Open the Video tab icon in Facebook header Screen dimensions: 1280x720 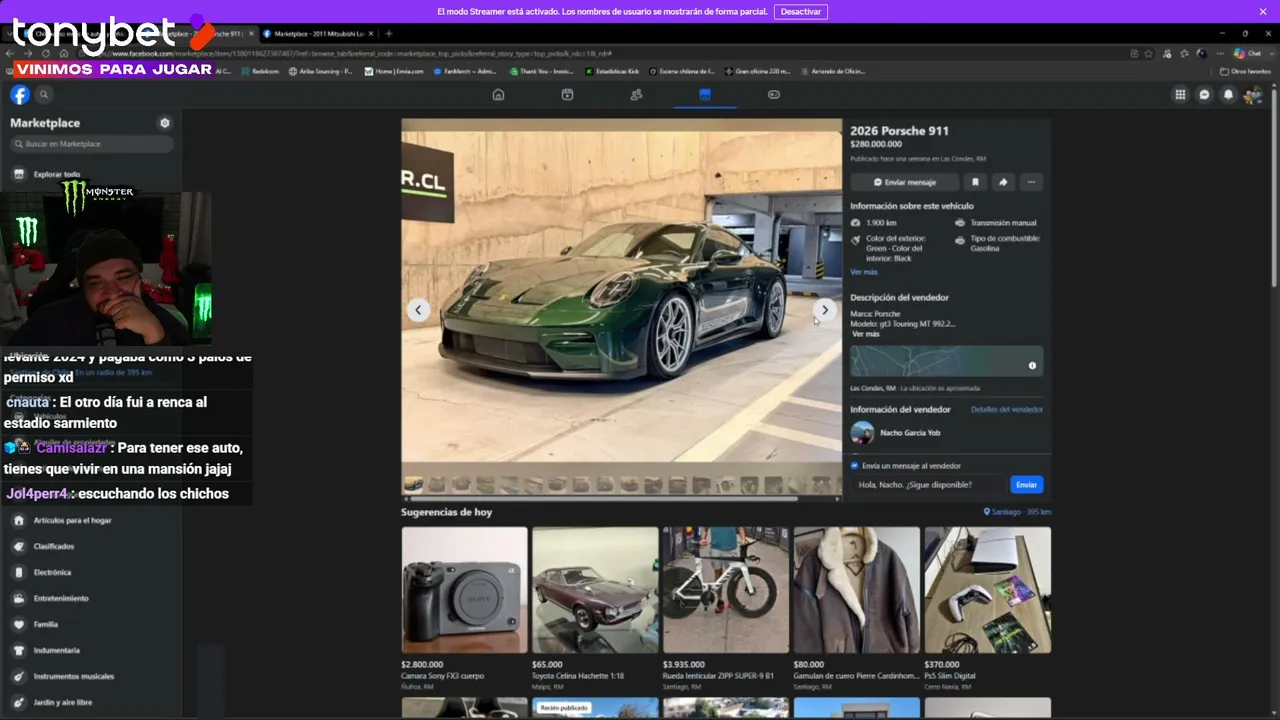coord(567,95)
